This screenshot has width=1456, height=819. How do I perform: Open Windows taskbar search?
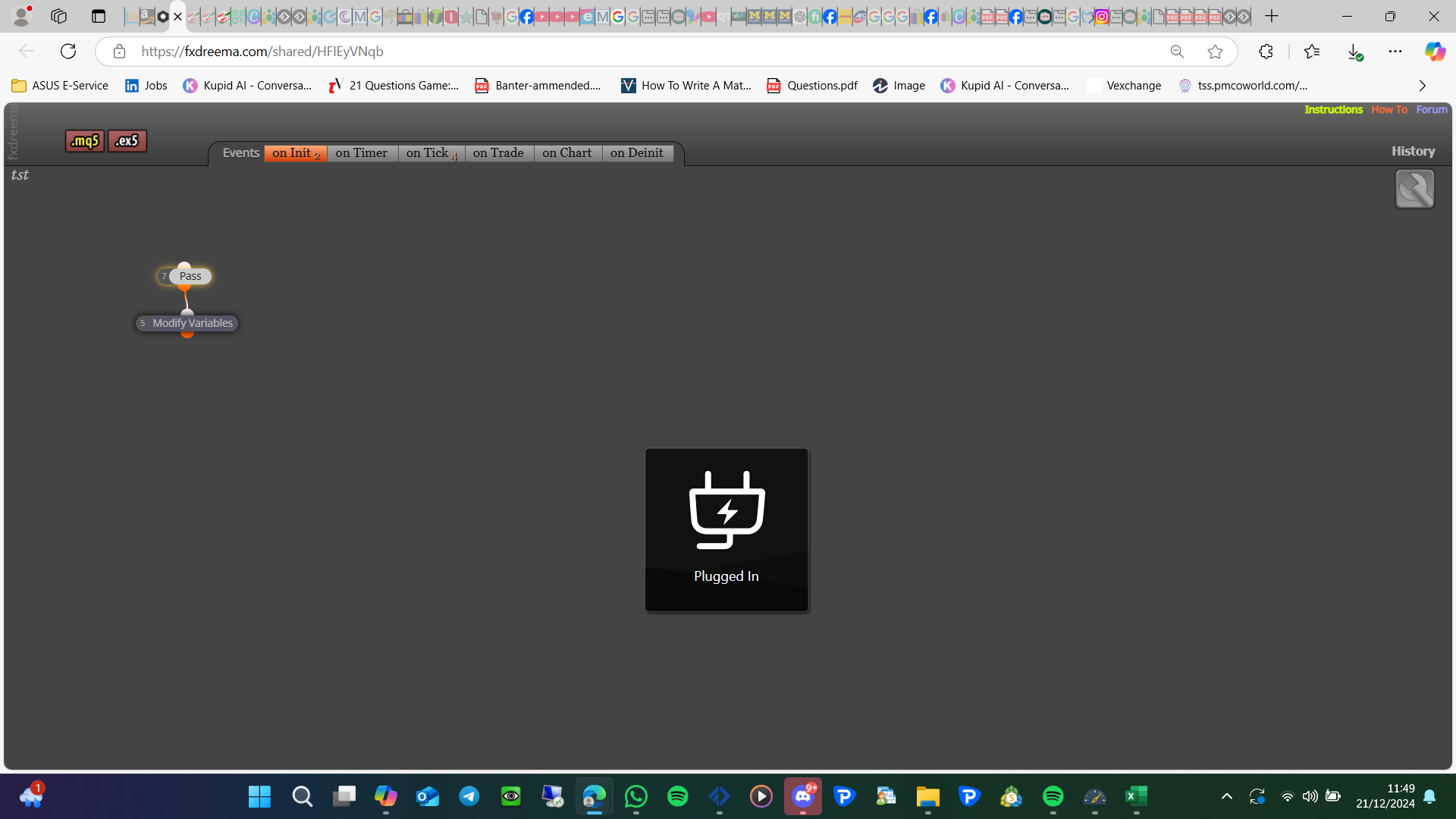[302, 796]
